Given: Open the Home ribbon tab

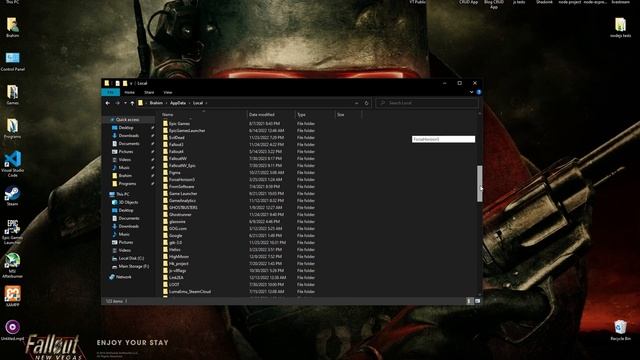Looking at the screenshot, I should pyautogui.click(x=129, y=93).
